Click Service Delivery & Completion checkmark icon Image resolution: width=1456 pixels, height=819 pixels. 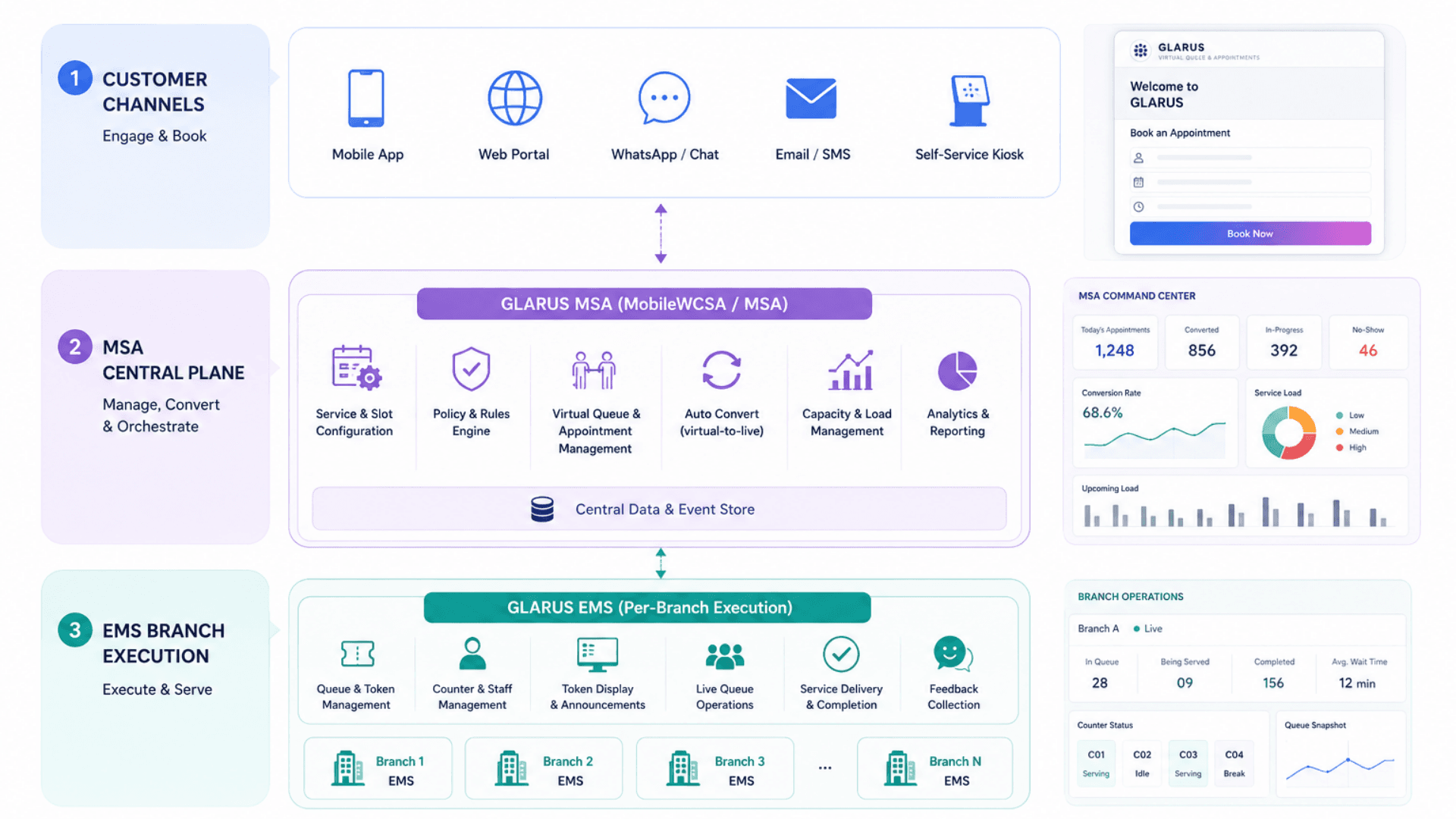point(841,654)
